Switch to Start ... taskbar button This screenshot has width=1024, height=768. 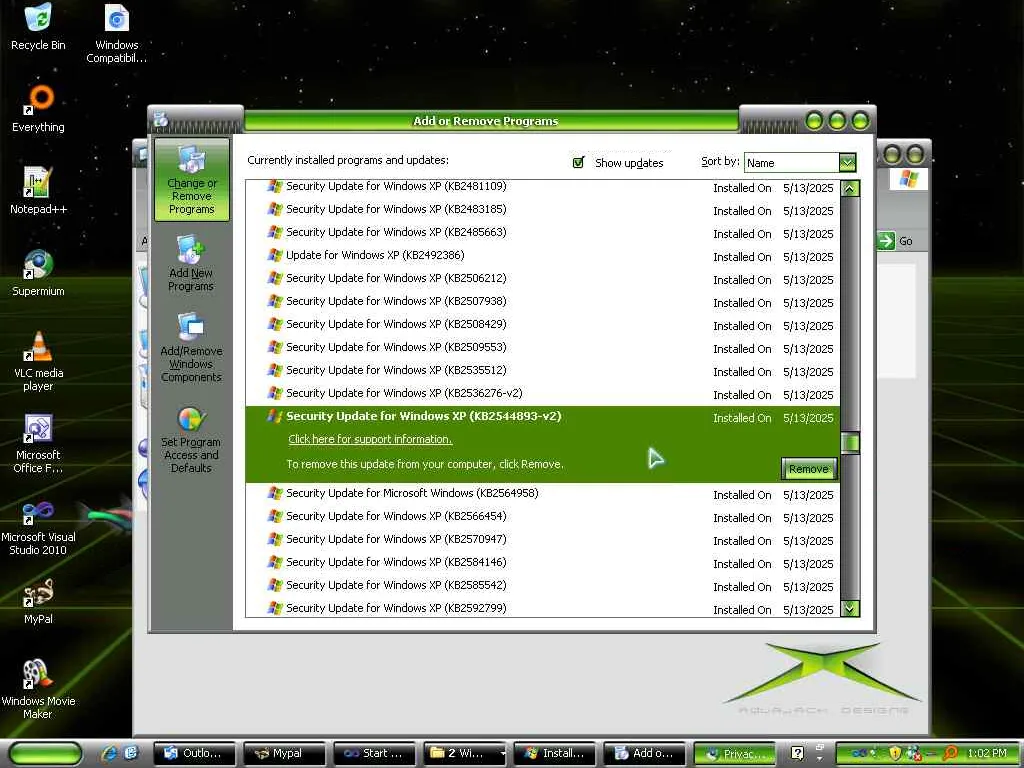[x=374, y=754]
